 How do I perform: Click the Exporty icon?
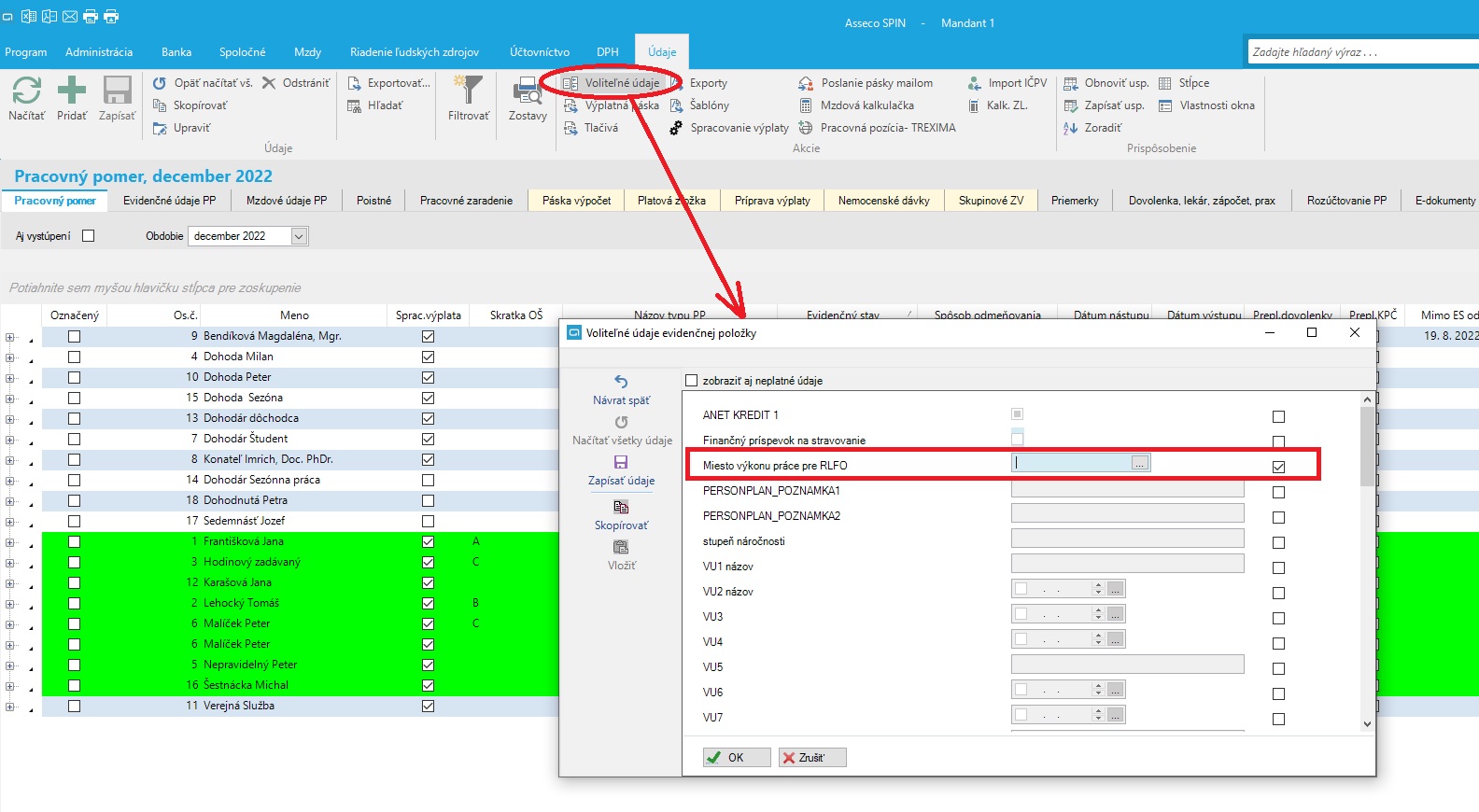click(677, 83)
